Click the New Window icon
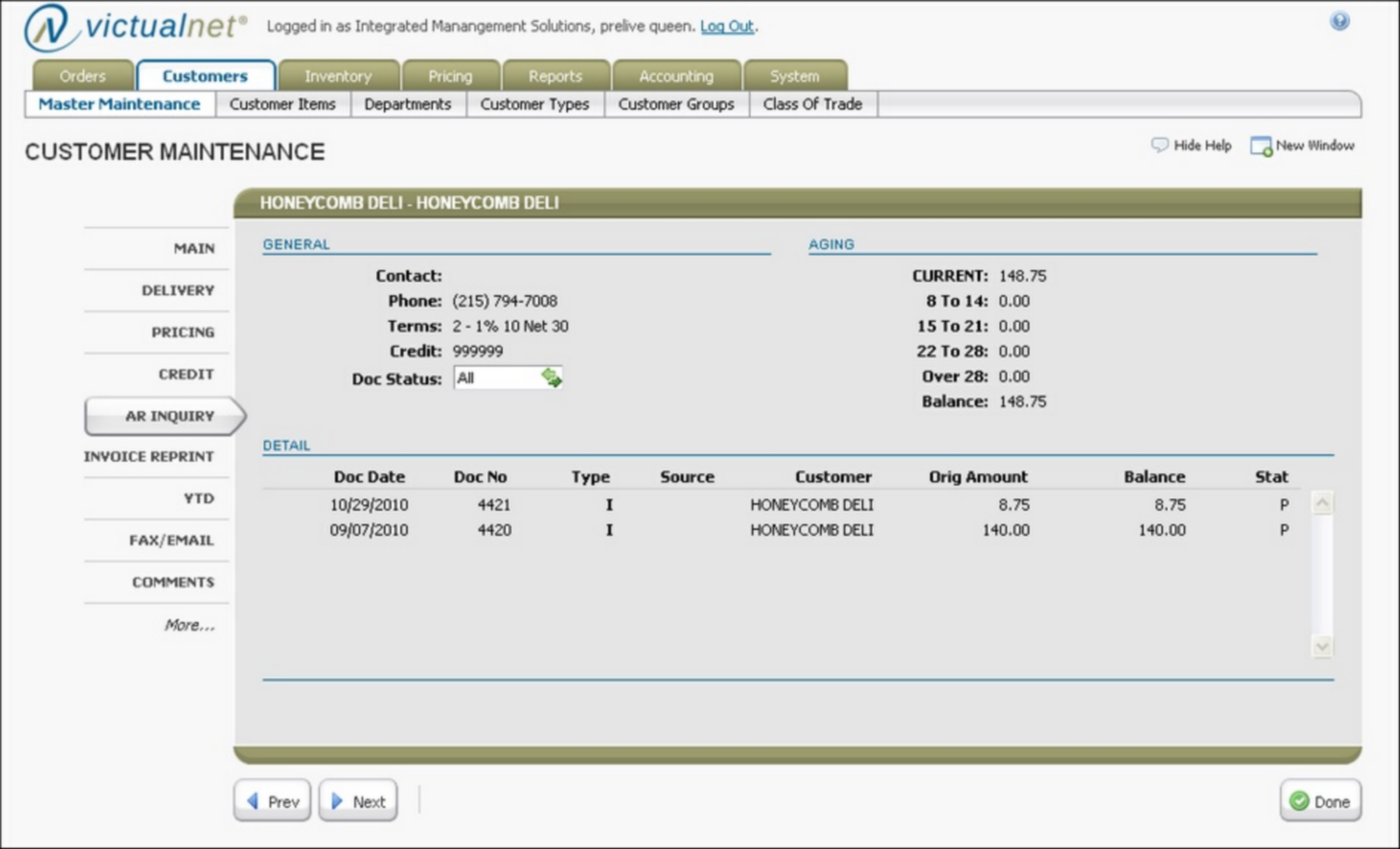The width and height of the screenshot is (1400, 849). click(1261, 146)
